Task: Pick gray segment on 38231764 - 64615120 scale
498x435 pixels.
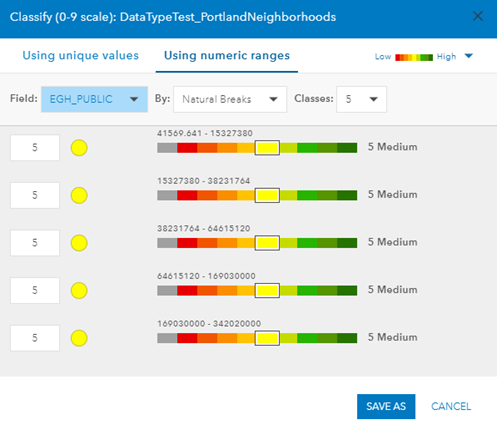Action: tap(167, 243)
